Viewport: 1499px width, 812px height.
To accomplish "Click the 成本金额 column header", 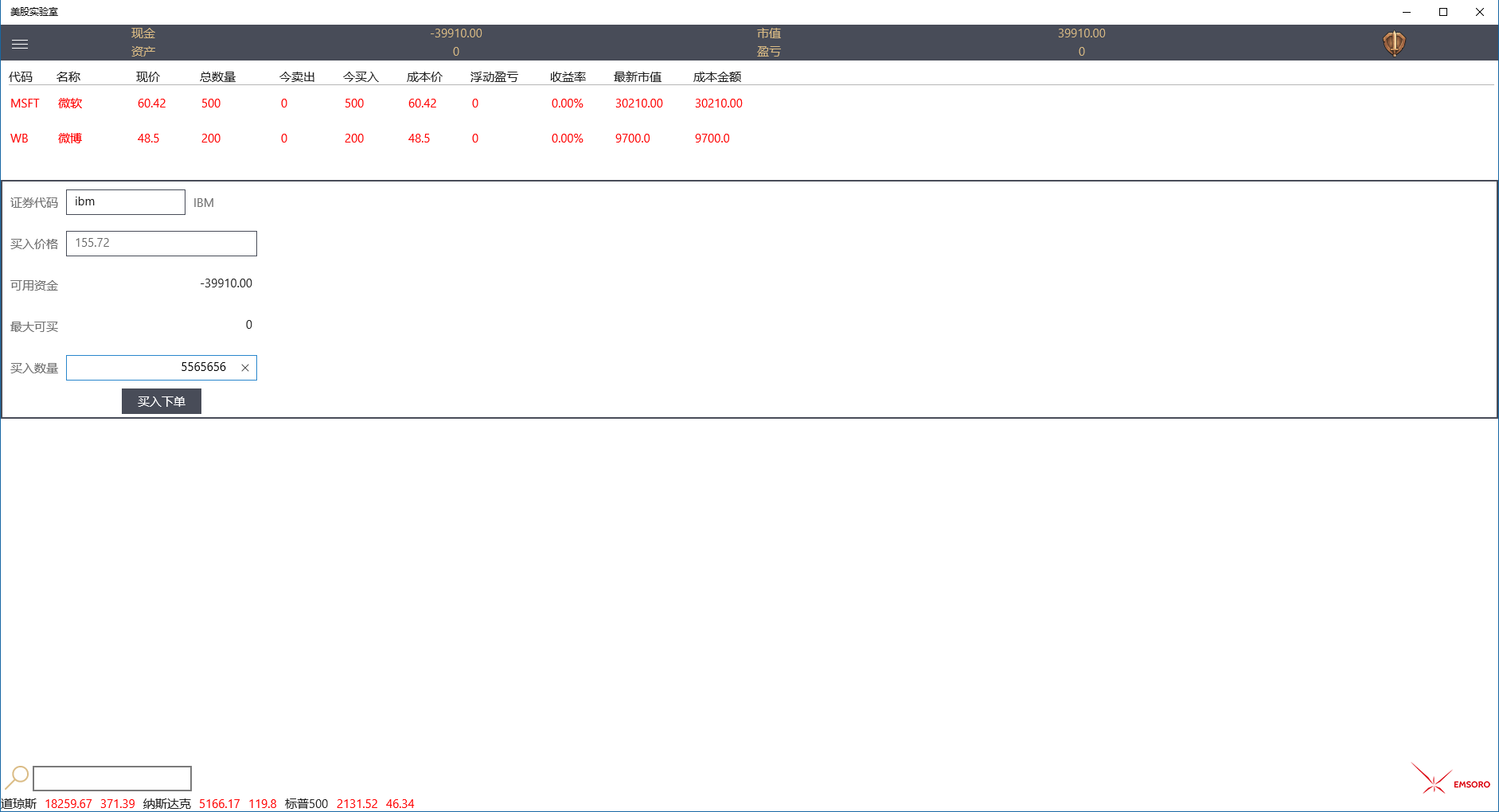I will 717,77.
